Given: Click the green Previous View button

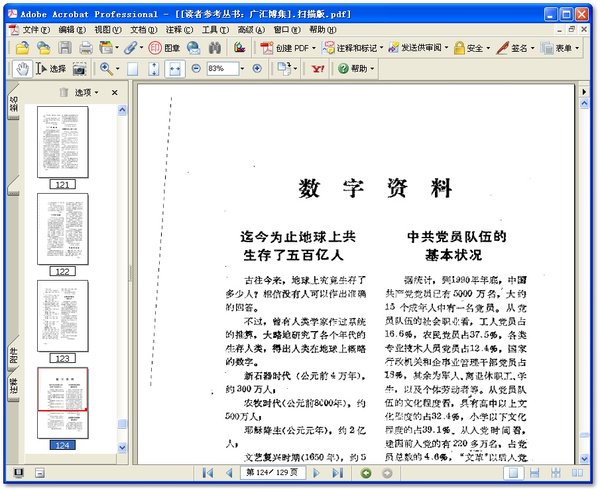Looking at the screenshot, I should (x=366, y=473).
